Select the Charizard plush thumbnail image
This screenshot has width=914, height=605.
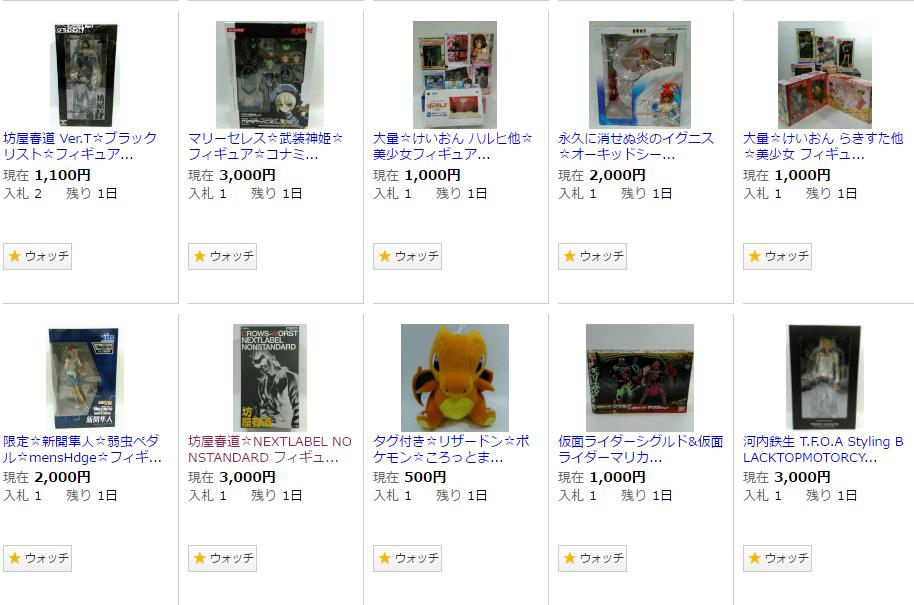click(455, 378)
